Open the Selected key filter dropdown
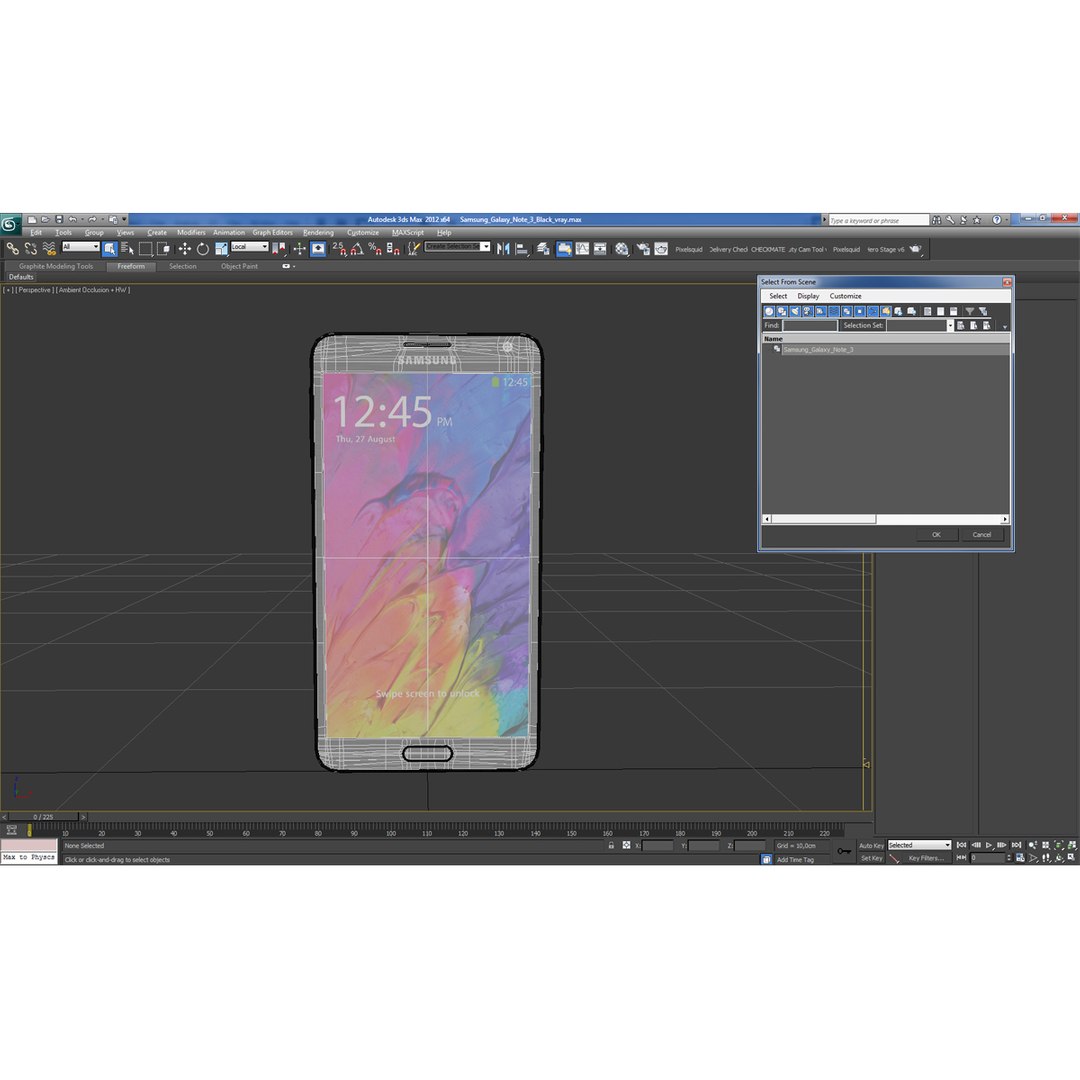This screenshot has height=1080, width=1080. (x=919, y=845)
